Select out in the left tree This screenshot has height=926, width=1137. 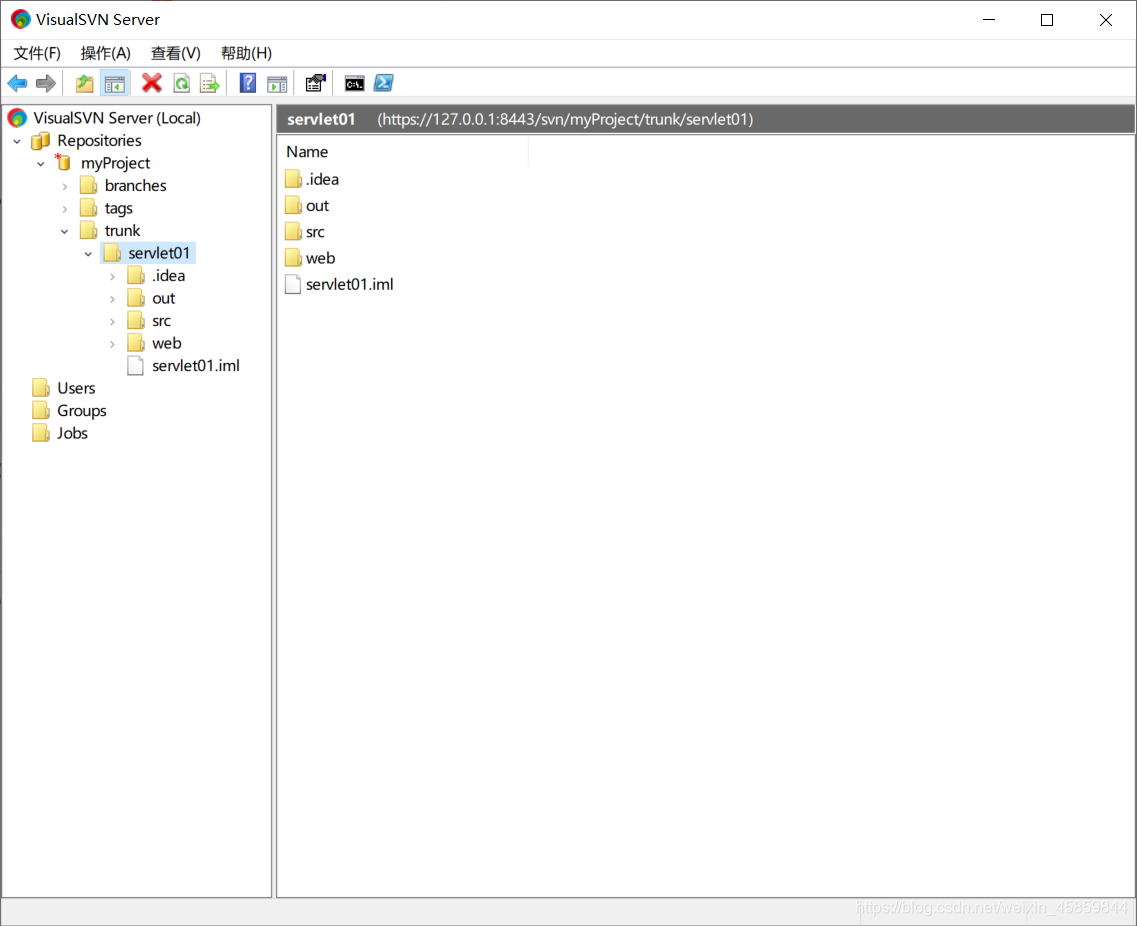[164, 297]
